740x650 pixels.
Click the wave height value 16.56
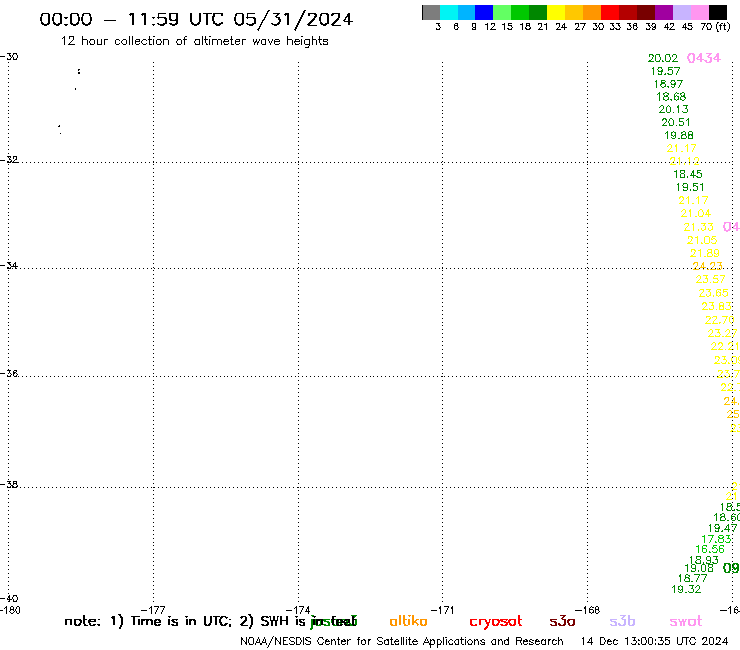pos(710,549)
